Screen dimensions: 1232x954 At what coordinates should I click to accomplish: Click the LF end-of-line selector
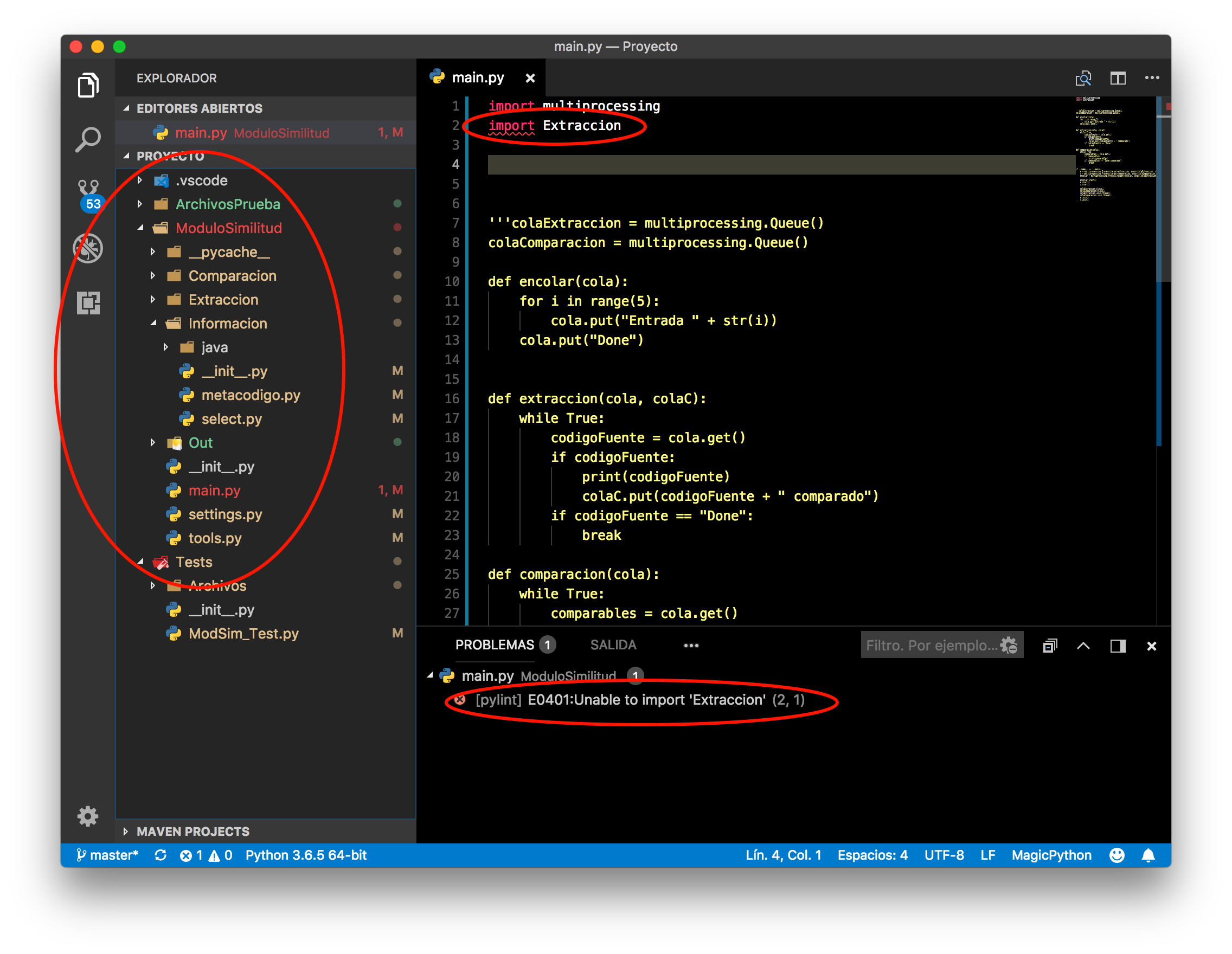click(988, 855)
